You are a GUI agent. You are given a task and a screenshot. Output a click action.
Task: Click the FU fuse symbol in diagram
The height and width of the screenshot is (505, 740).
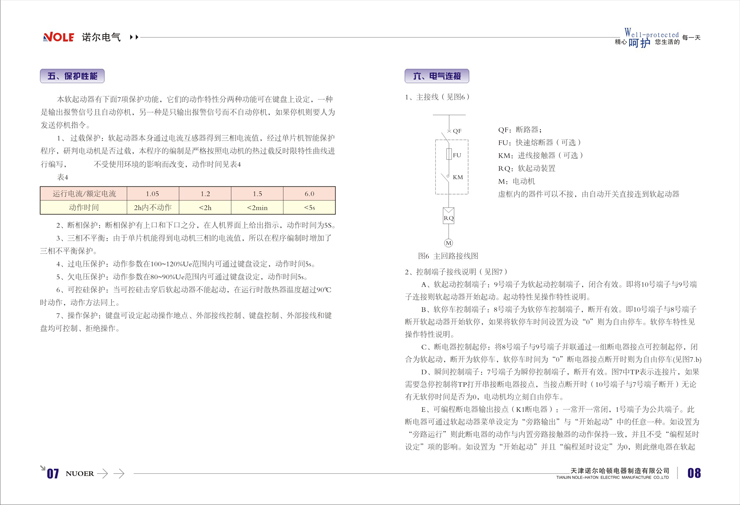(448, 155)
